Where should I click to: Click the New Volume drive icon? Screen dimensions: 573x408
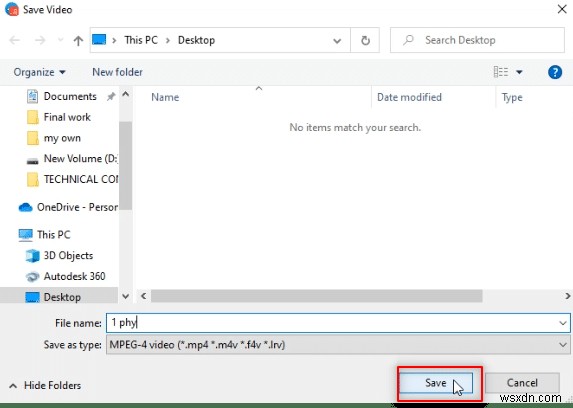click(x=33, y=160)
